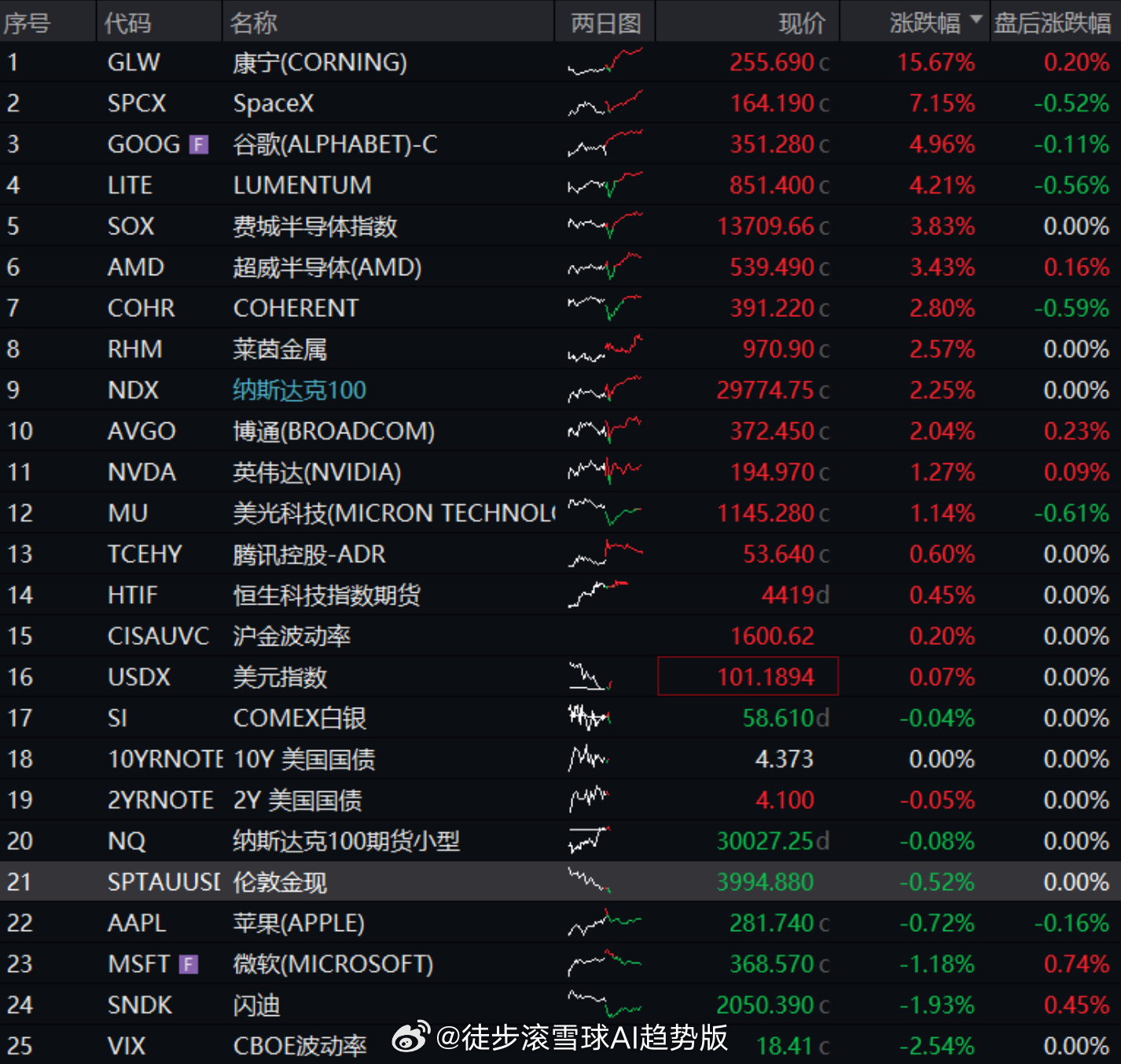Screen dimensions: 1121x1064
Task: Click 英伟达(NVIDIA) name
Action: 317,472
